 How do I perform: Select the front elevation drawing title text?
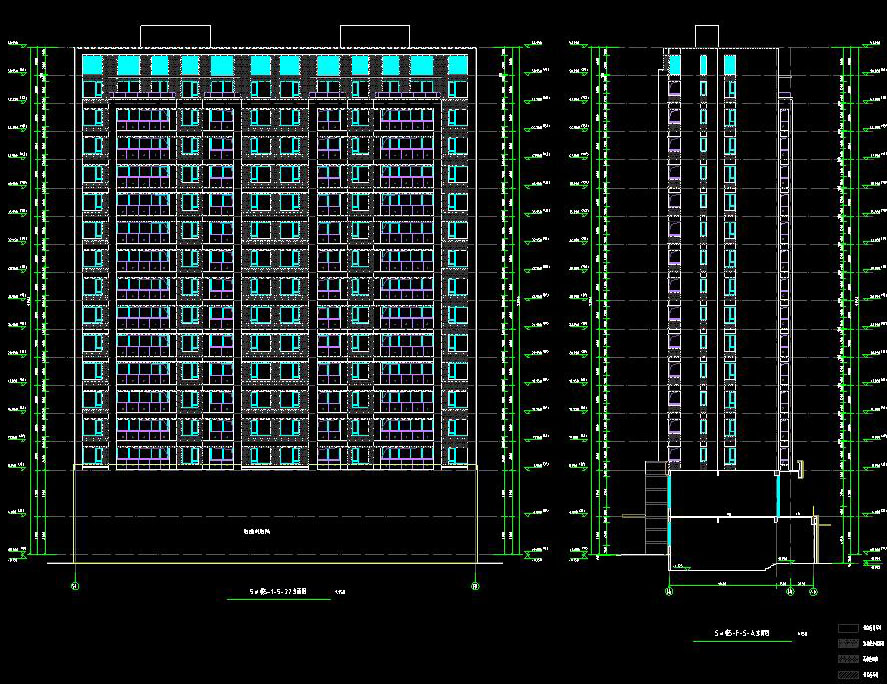click(278, 591)
